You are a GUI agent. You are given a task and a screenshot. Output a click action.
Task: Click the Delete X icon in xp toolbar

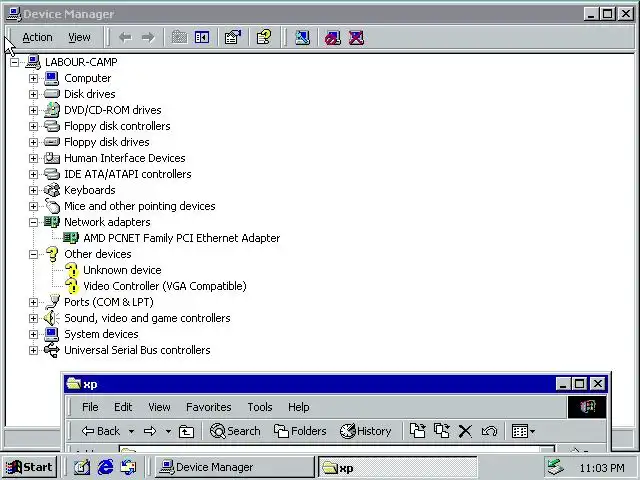click(x=465, y=431)
